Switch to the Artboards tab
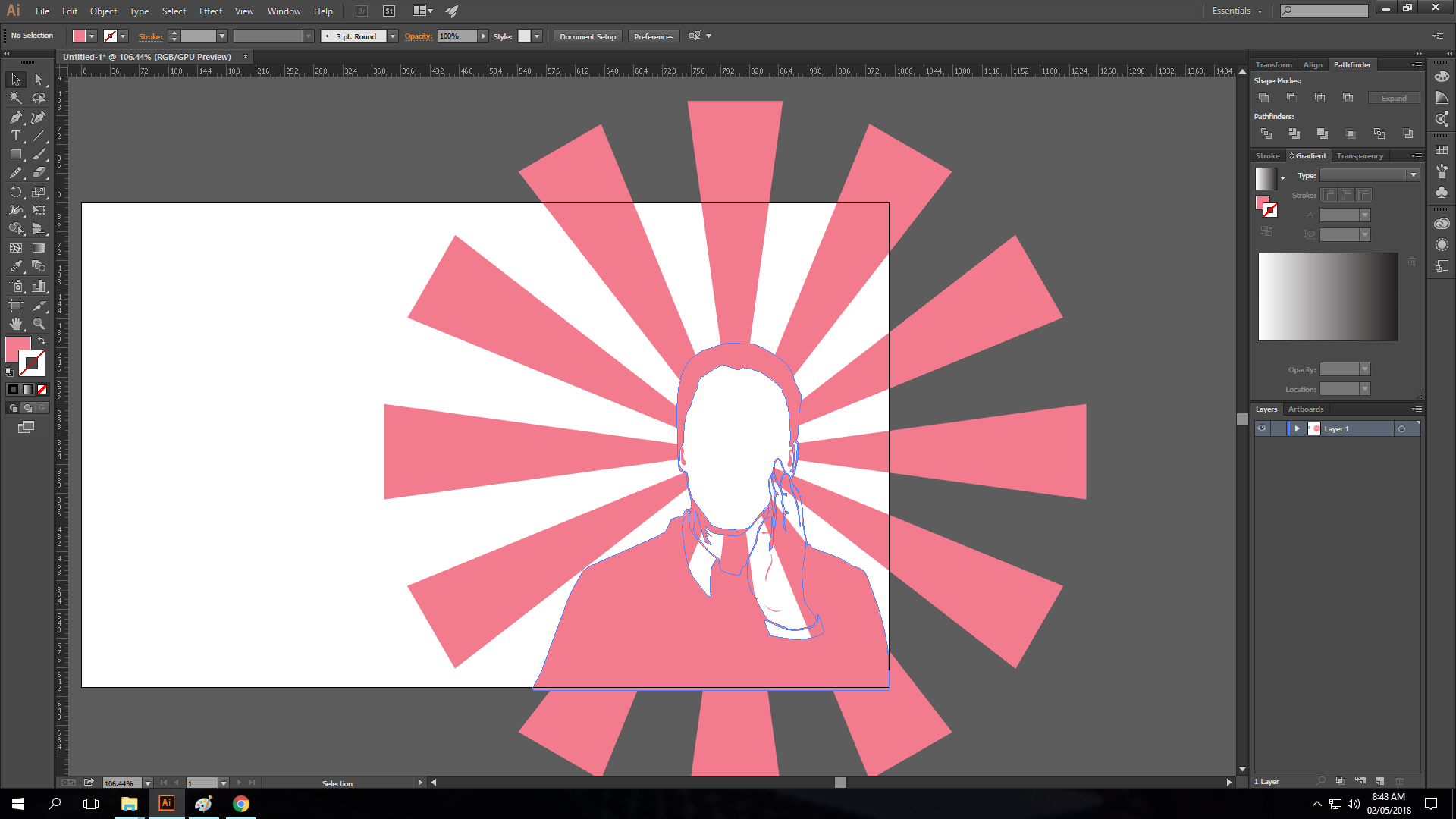Screen dimensions: 1456x819 (x=1306, y=409)
